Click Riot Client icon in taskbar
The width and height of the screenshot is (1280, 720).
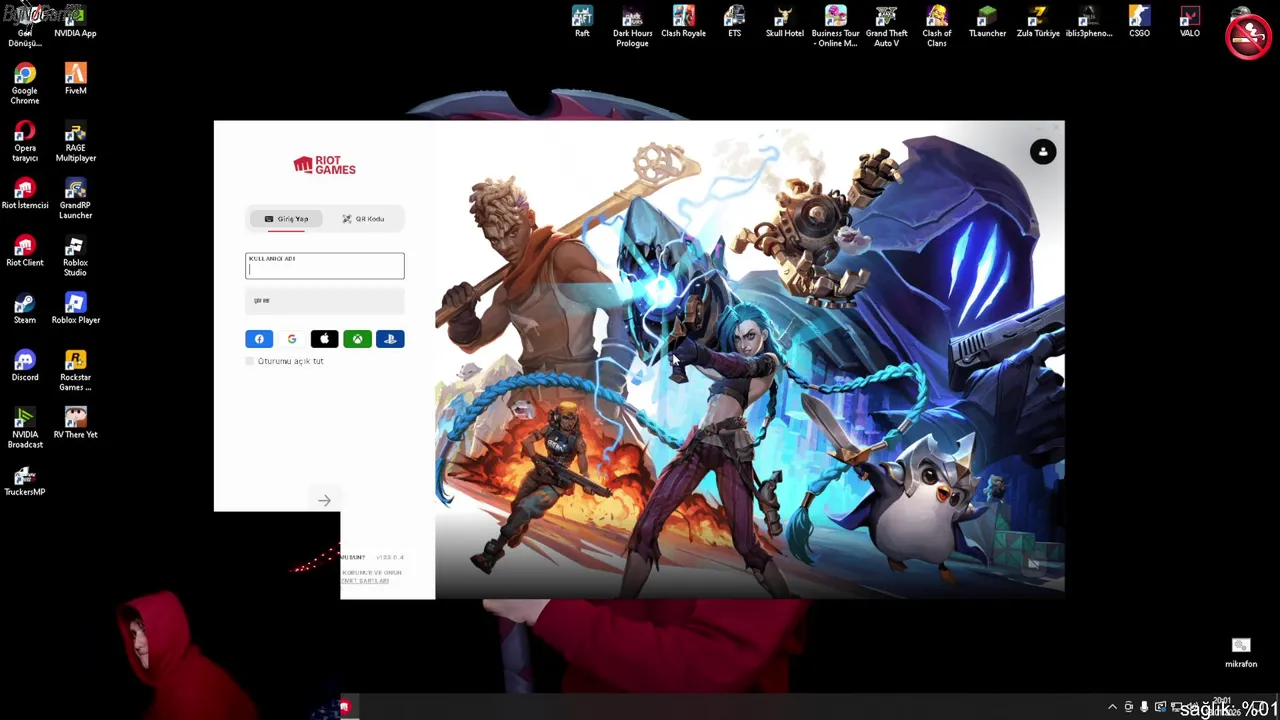point(344,708)
